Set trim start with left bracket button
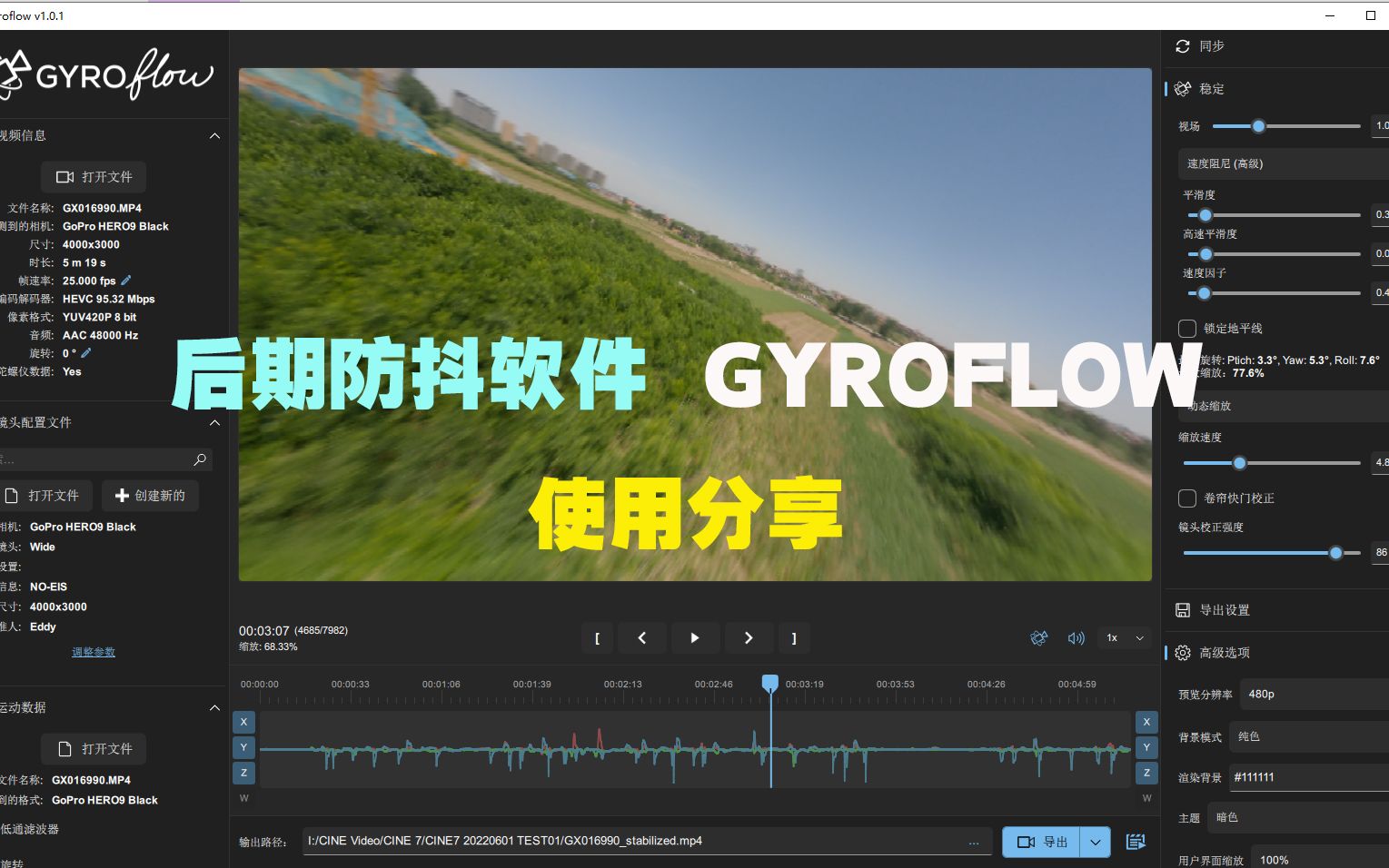The image size is (1389, 868). point(597,638)
